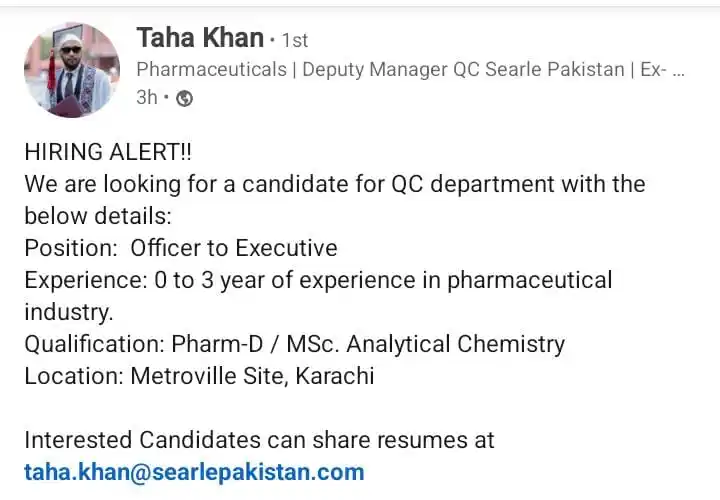Click the 3h post timestamp
The width and height of the screenshot is (720, 500).
[x=147, y=98]
